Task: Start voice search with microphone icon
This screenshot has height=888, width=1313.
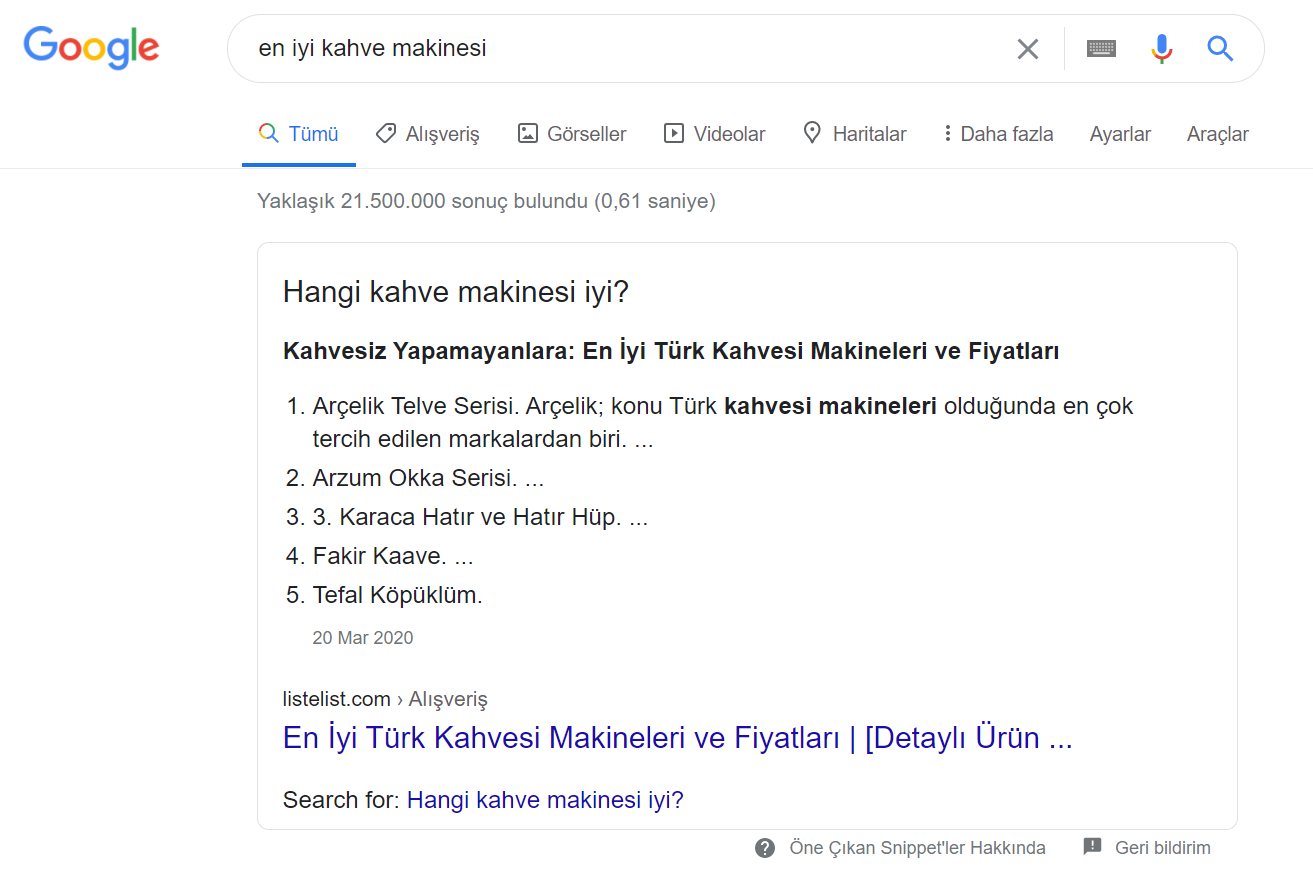Action: click(x=1161, y=49)
